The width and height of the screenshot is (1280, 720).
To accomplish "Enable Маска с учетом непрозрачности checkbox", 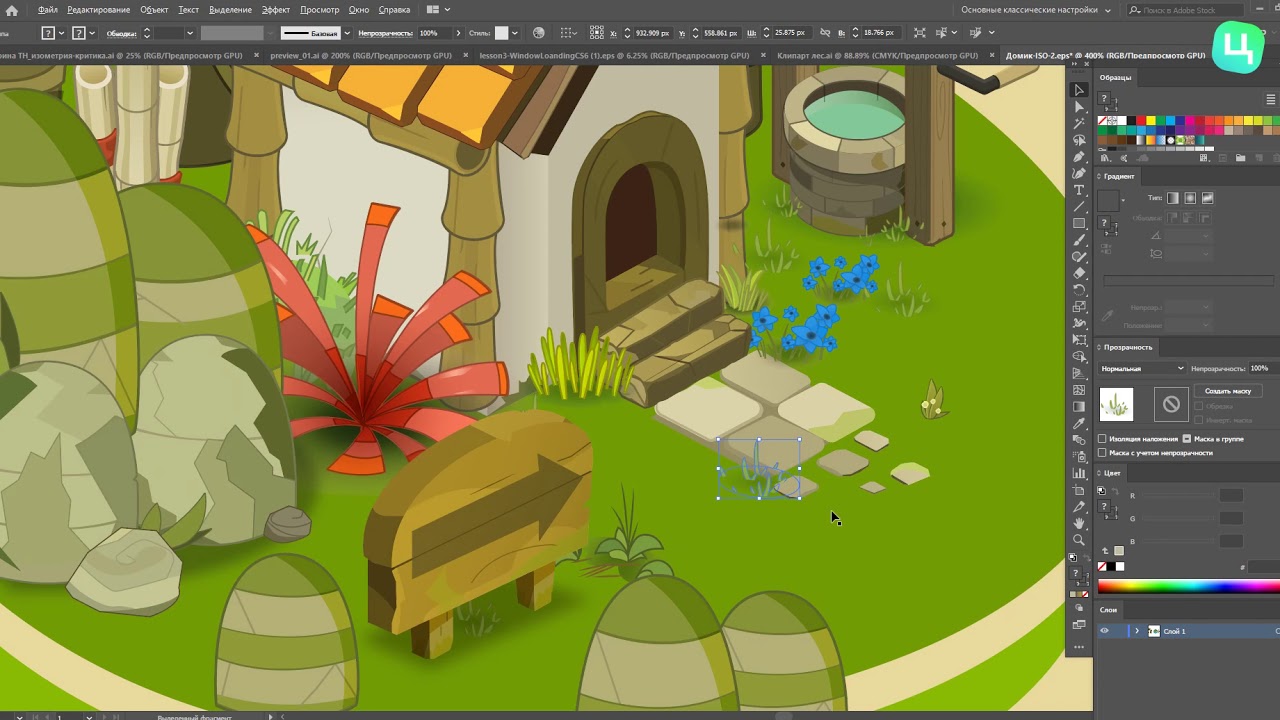I will tap(1102, 453).
